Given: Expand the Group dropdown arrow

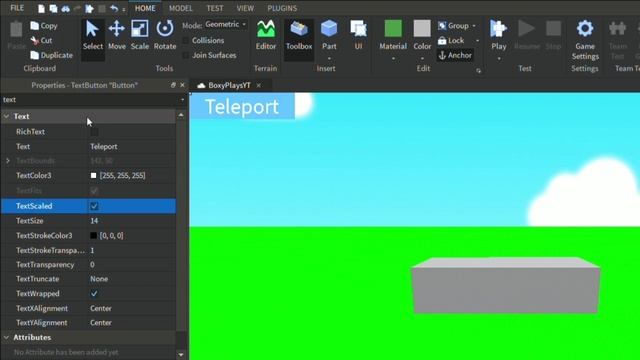Looking at the screenshot, I should 474,26.
